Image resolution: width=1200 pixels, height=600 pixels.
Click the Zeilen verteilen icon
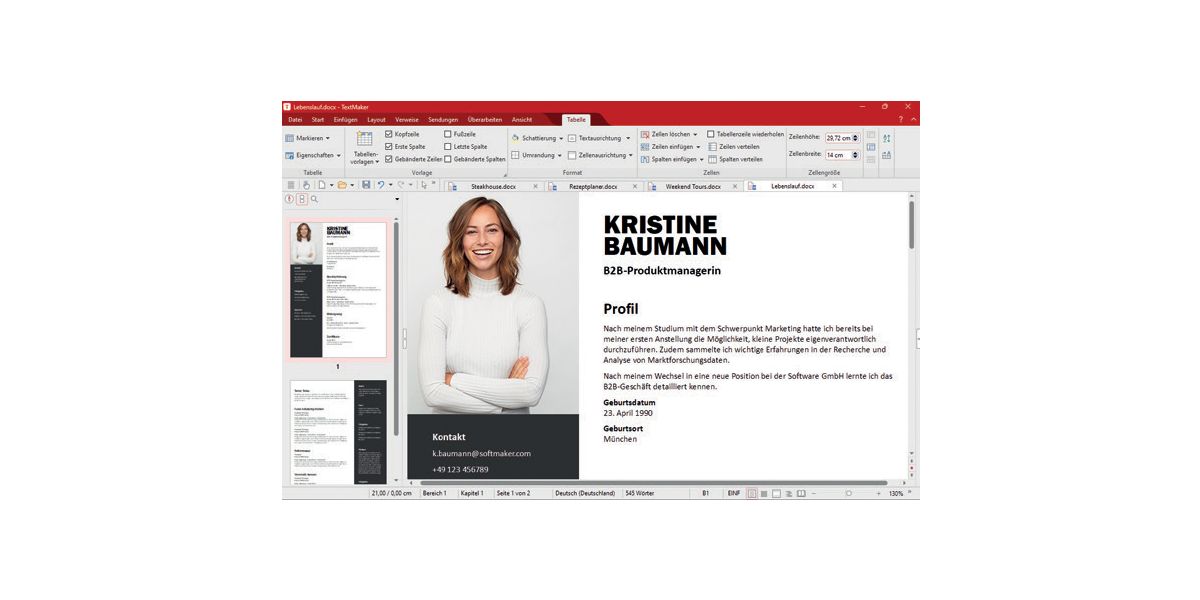pos(713,146)
